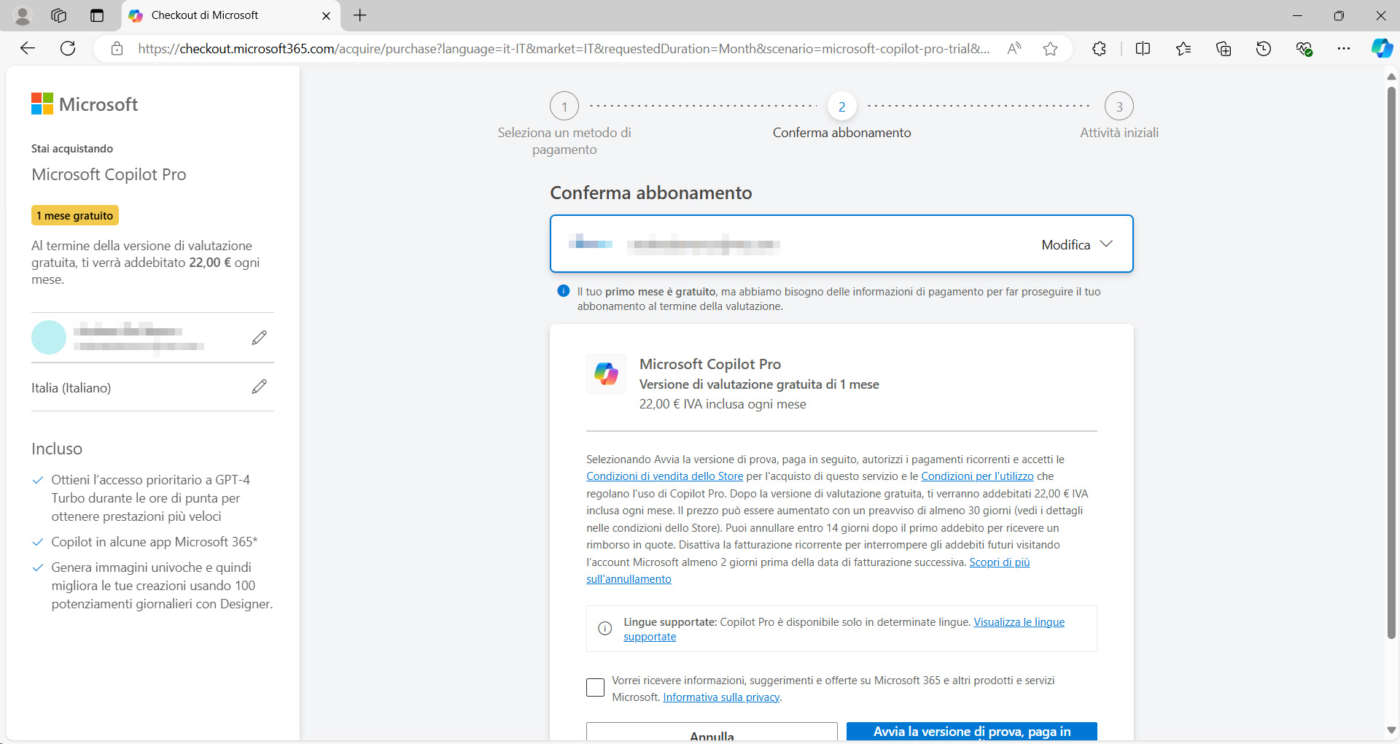Image resolution: width=1400 pixels, height=744 pixels.
Task: Go back to the previous page
Action: coord(27,48)
